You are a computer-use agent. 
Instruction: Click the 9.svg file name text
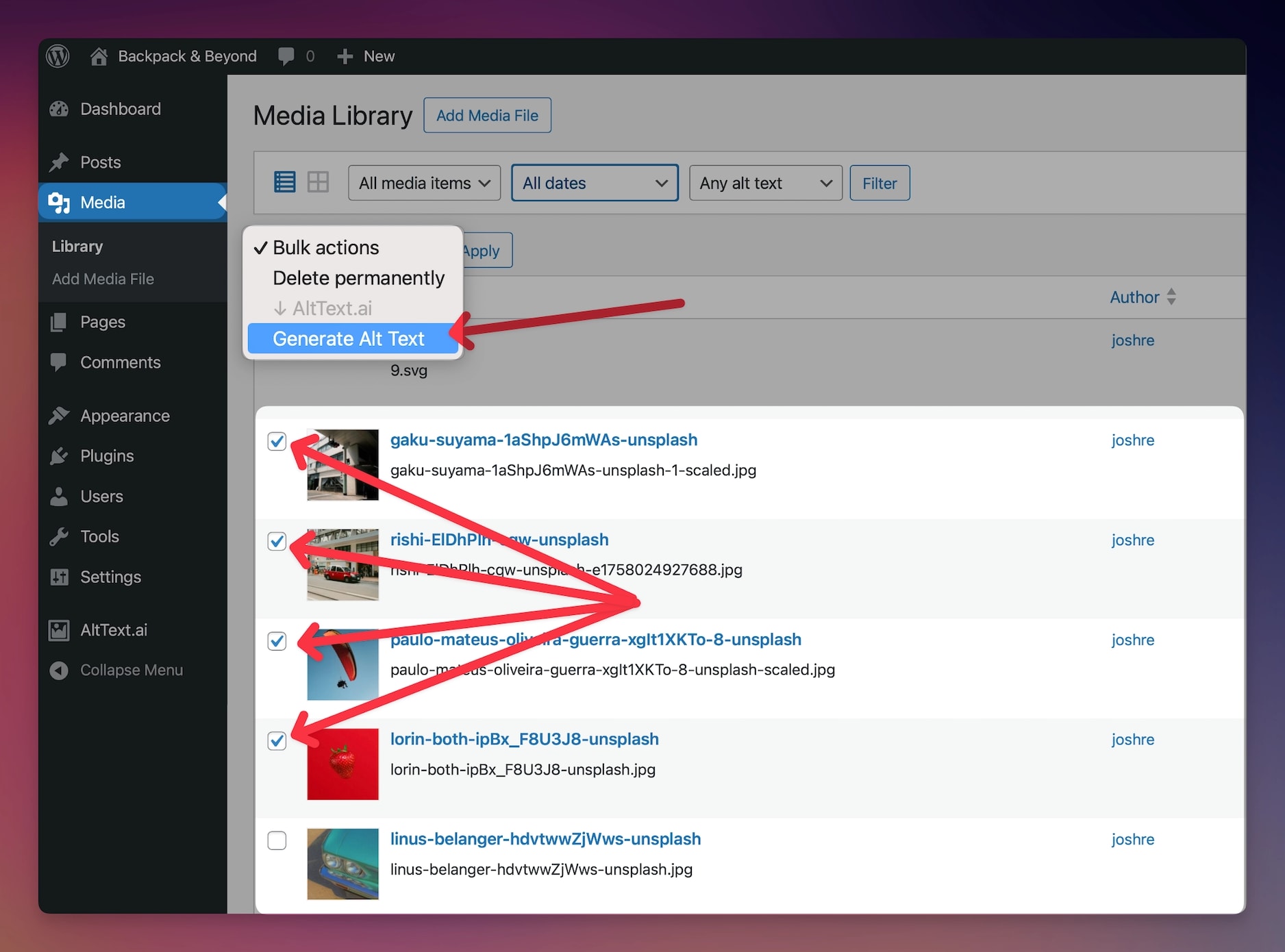[x=409, y=371]
